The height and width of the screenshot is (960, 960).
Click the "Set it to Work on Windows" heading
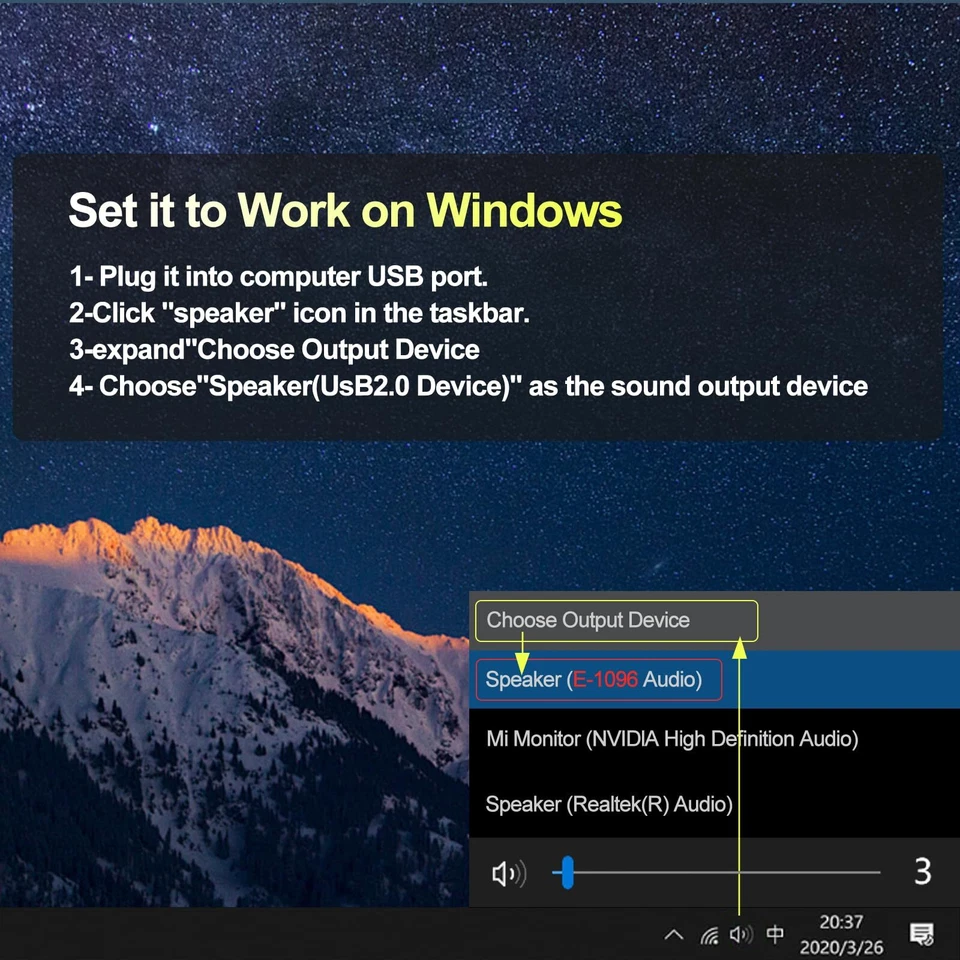click(x=345, y=211)
